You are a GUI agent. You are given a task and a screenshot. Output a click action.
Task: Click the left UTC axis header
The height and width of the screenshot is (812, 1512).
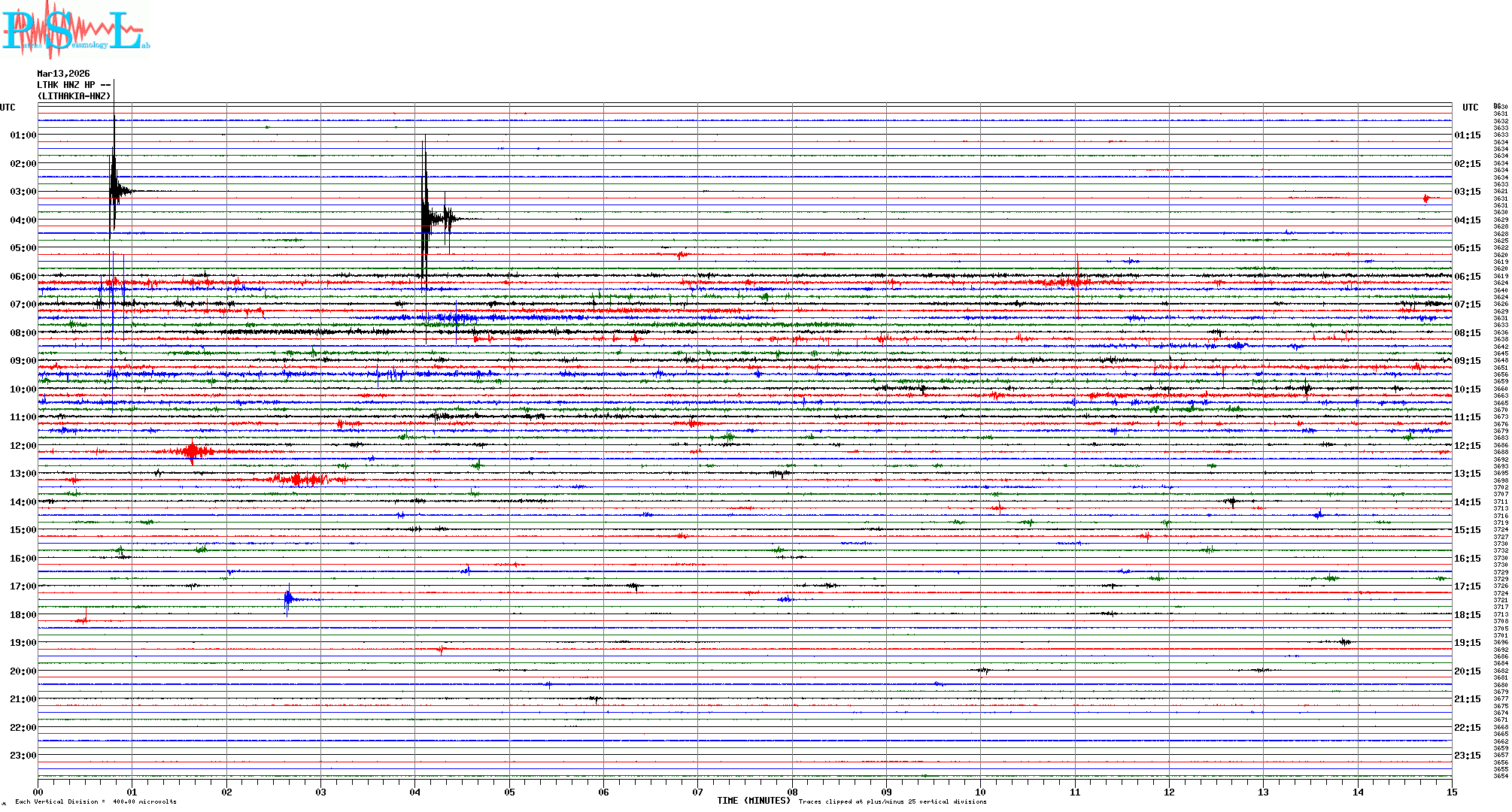8,108
